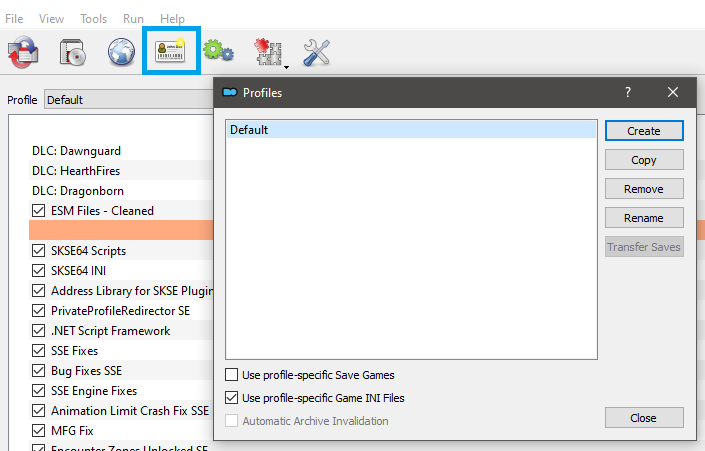Toggle ESM Files - Cleaned checkbox
This screenshot has width=705, height=451.
pos(39,210)
